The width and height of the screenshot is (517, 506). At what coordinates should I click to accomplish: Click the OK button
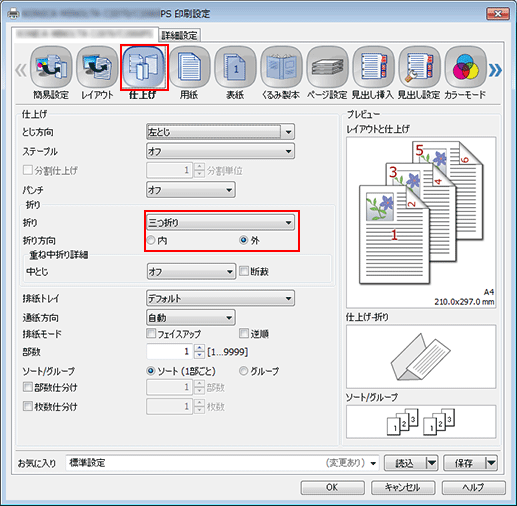pos(332,487)
